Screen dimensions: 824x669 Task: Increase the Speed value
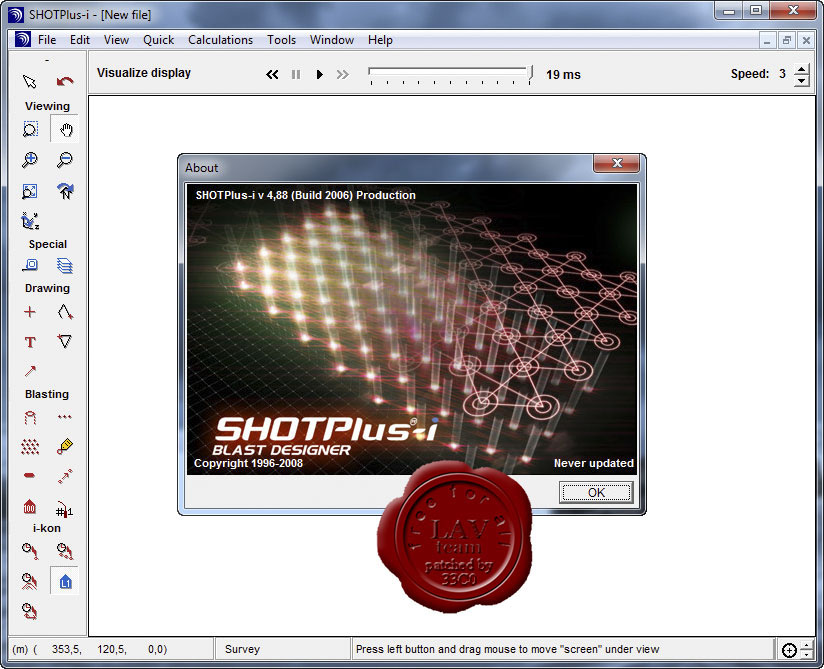[x=801, y=69]
